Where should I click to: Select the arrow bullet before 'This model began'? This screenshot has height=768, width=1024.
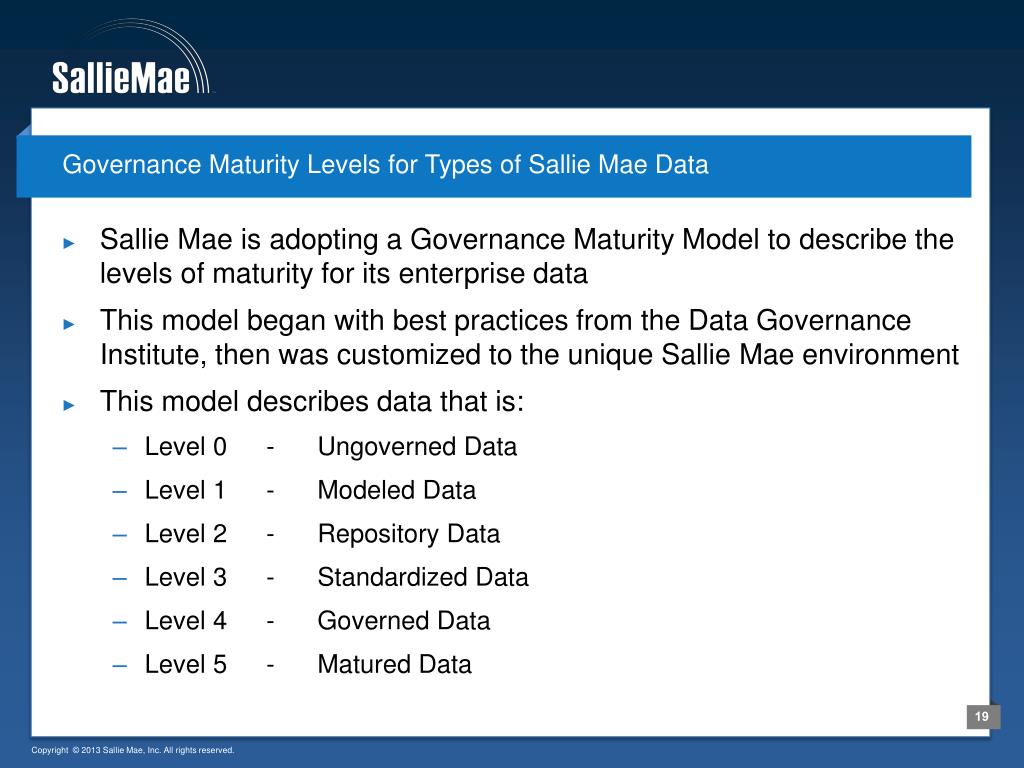pos(69,324)
